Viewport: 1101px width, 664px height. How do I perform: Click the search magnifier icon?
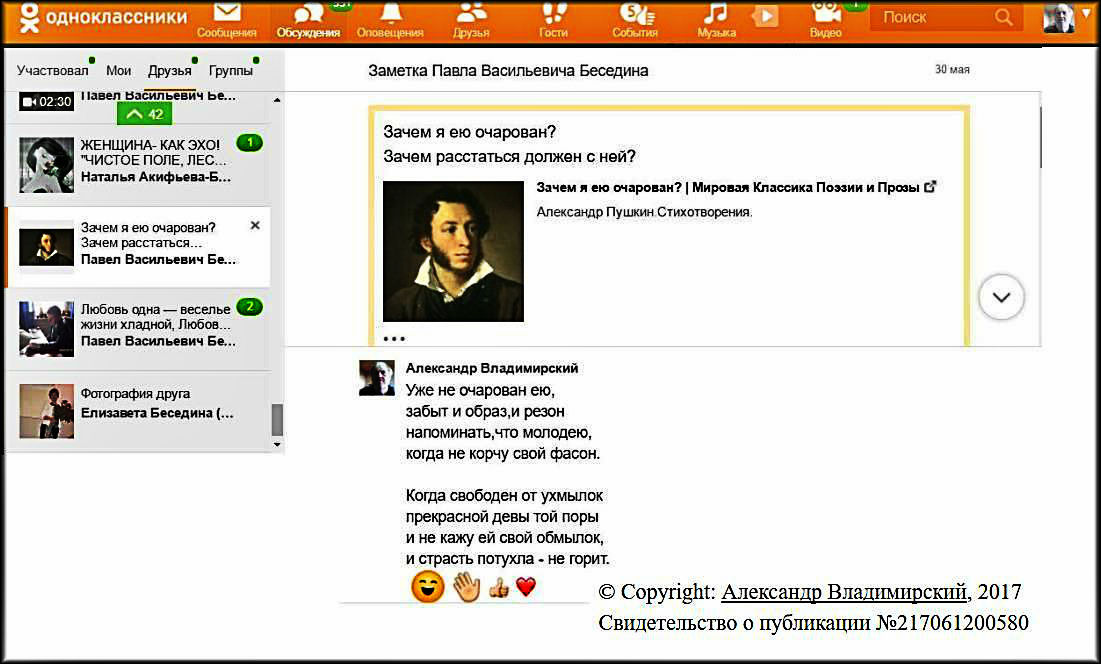pos(1005,17)
